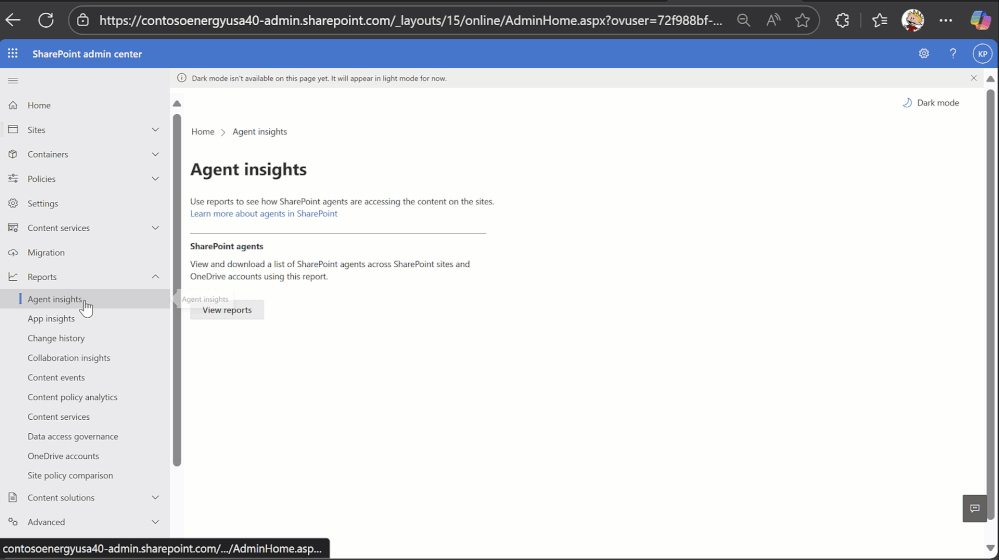Click SharePoint admin center title
Viewport: 999px width, 560px height.
[87, 54]
